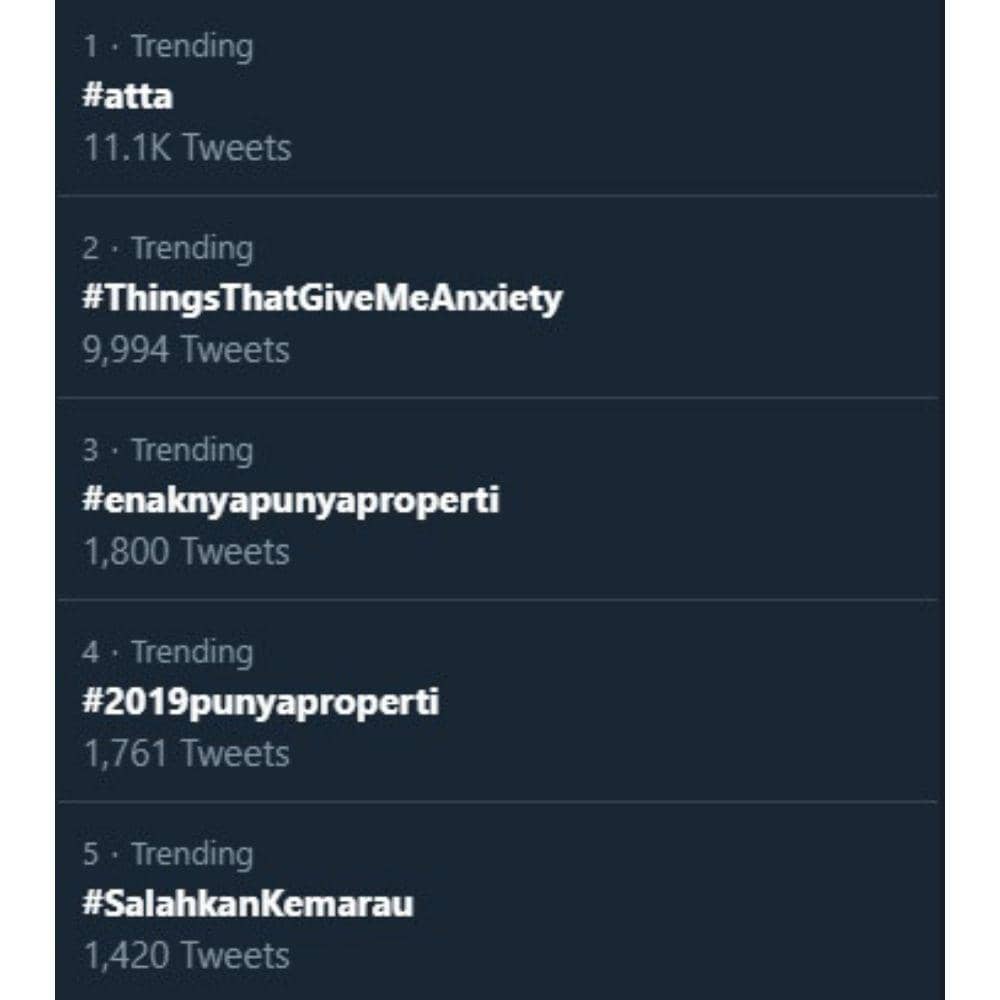Click the word Trending above #atta

point(192,46)
